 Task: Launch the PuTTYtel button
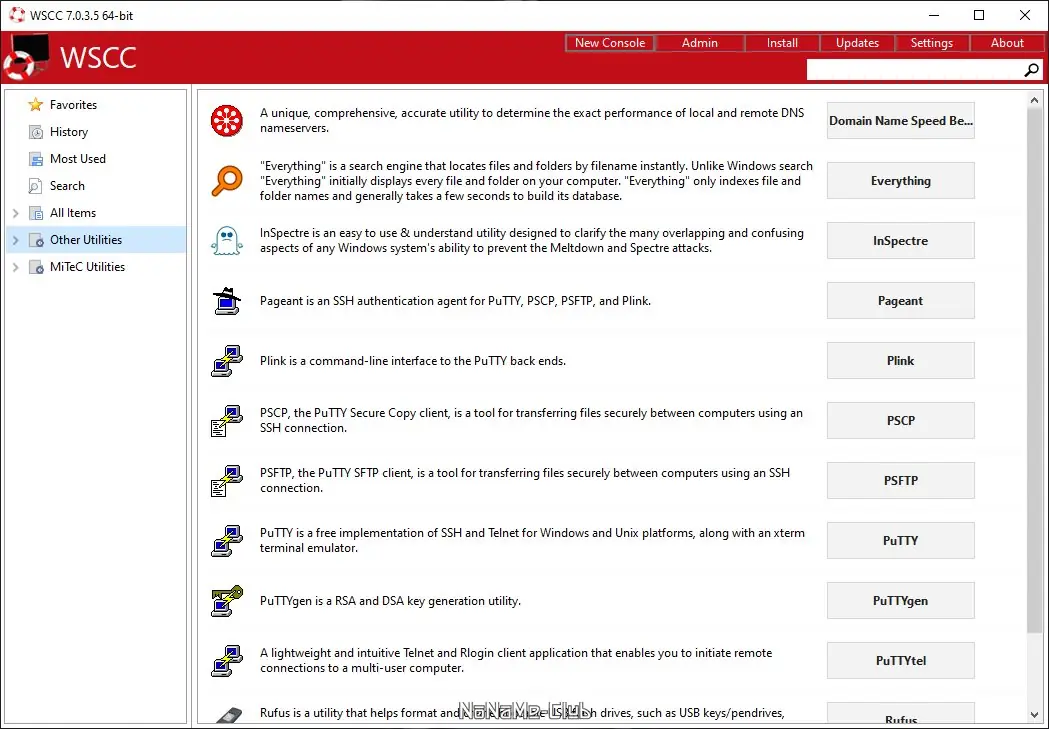coord(900,661)
